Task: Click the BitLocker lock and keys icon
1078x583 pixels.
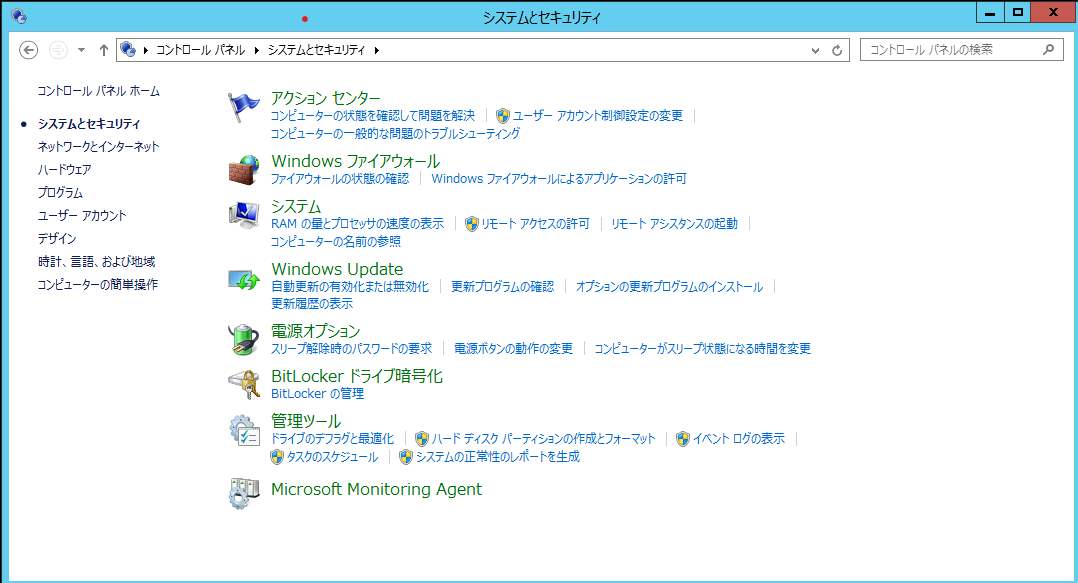Action: pos(243,384)
